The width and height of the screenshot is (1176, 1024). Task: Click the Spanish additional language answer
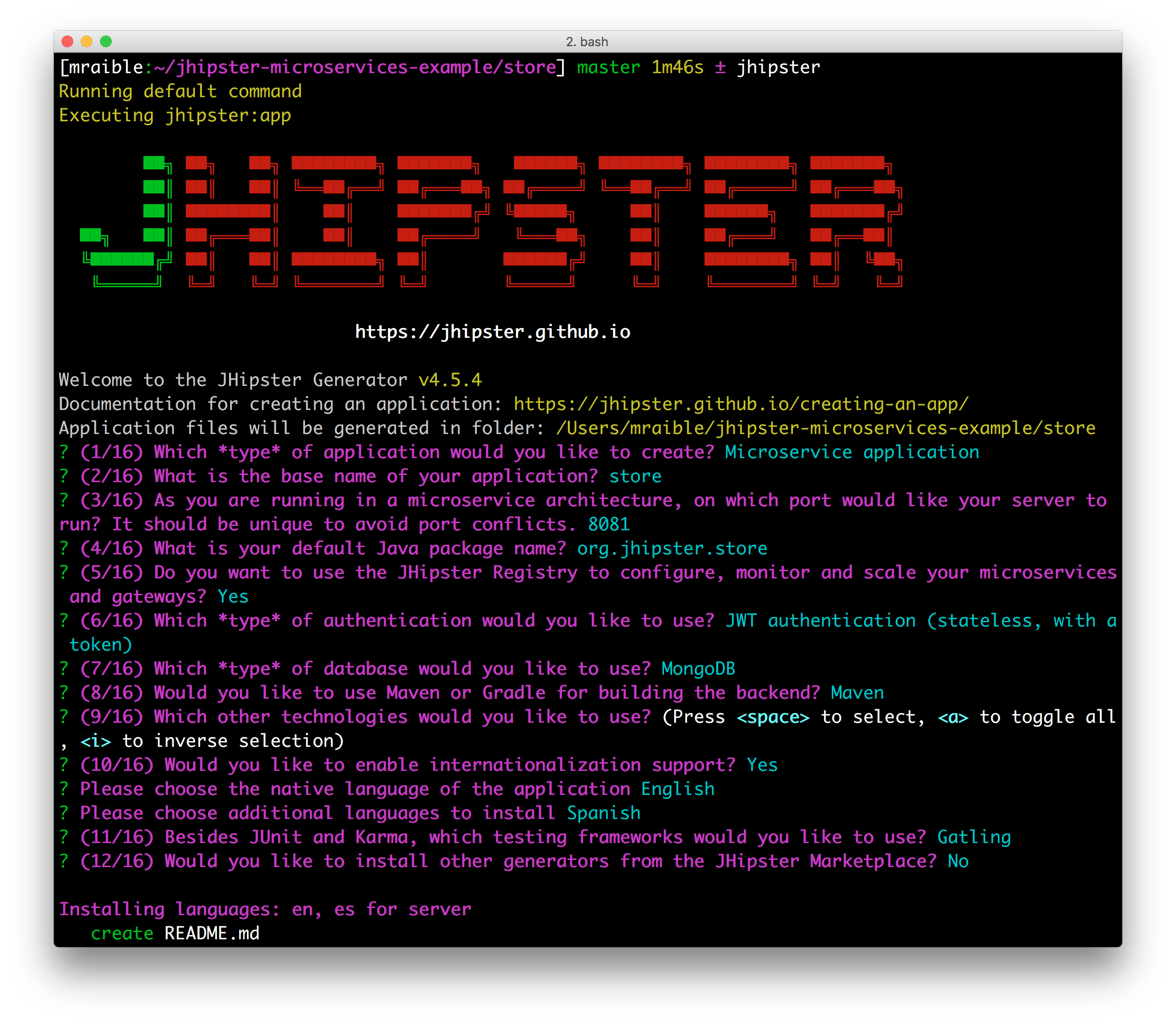click(x=603, y=814)
